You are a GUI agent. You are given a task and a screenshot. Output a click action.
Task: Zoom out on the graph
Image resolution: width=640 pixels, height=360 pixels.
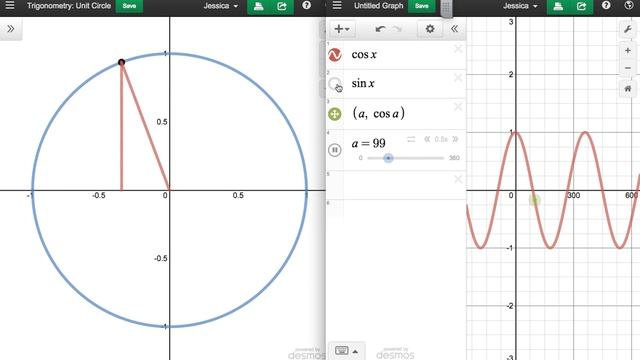pos(628,68)
